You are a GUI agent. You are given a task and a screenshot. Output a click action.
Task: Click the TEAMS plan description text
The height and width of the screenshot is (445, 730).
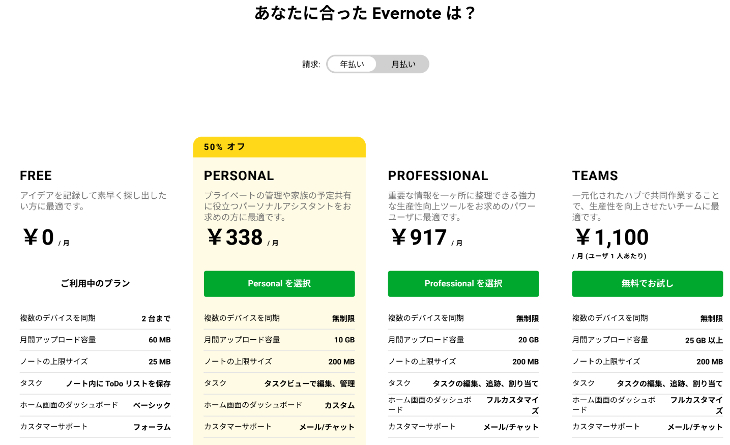coord(646,206)
